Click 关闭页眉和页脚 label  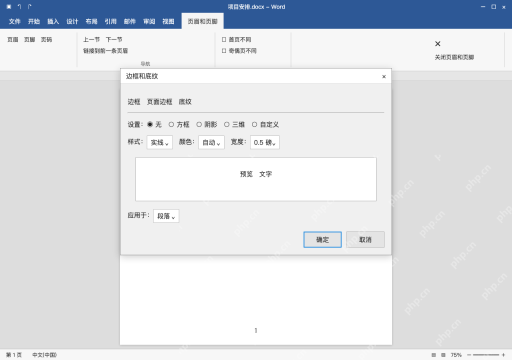(454, 57)
